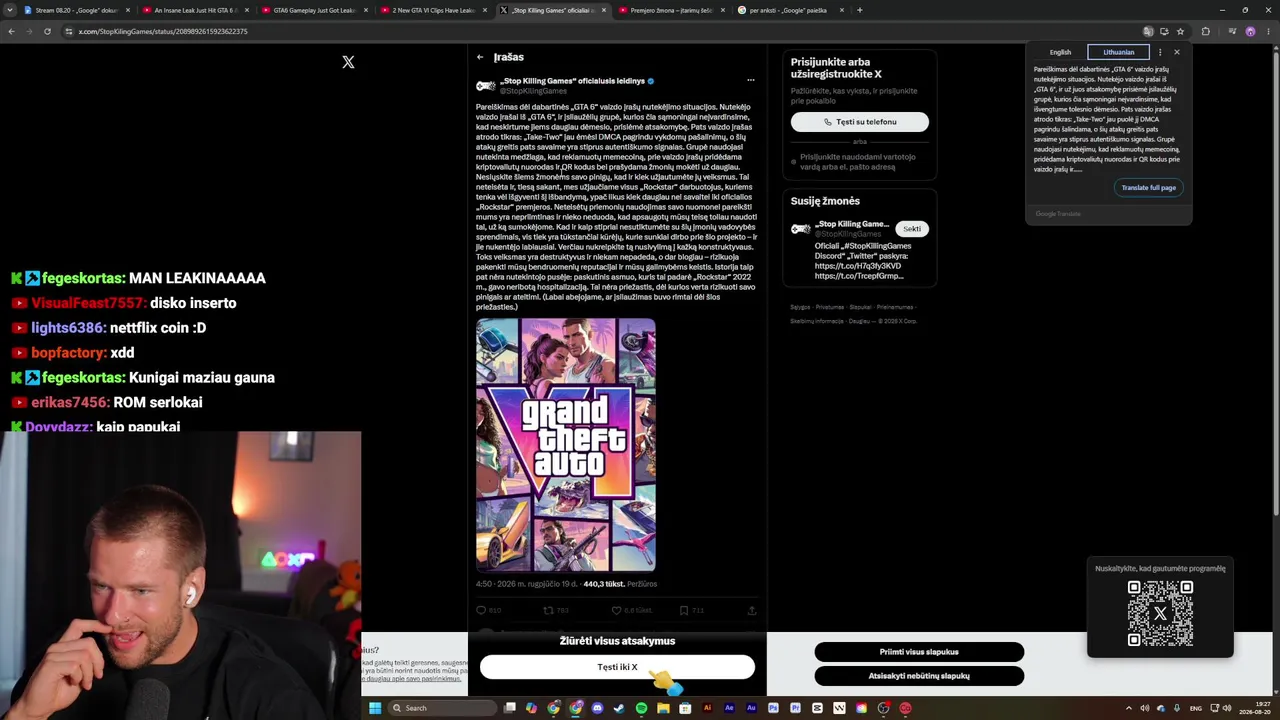Launch Adobe Illustrator from the taskbar
Screen dimensions: 1280x720
point(707,708)
